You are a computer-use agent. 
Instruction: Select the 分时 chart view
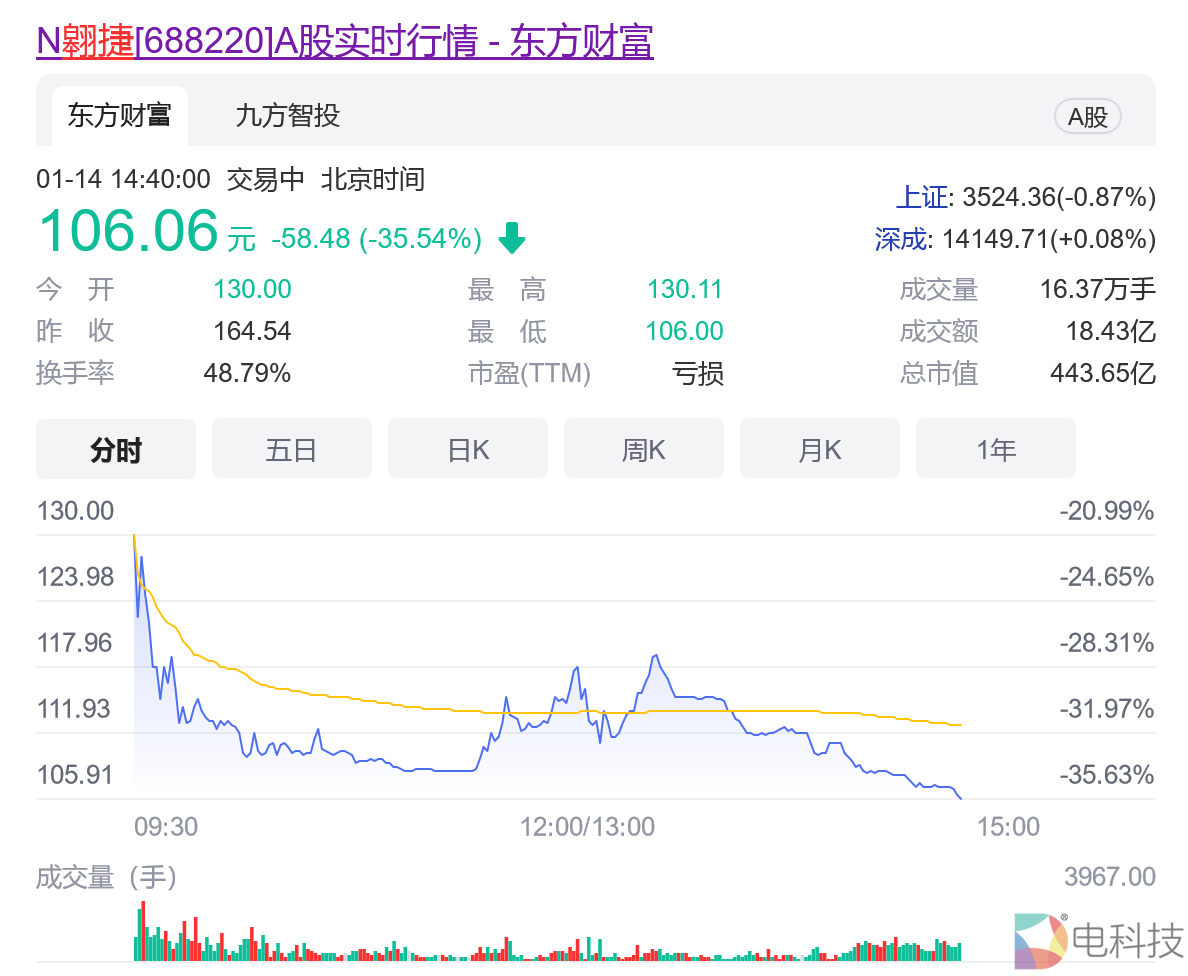(x=116, y=450)
